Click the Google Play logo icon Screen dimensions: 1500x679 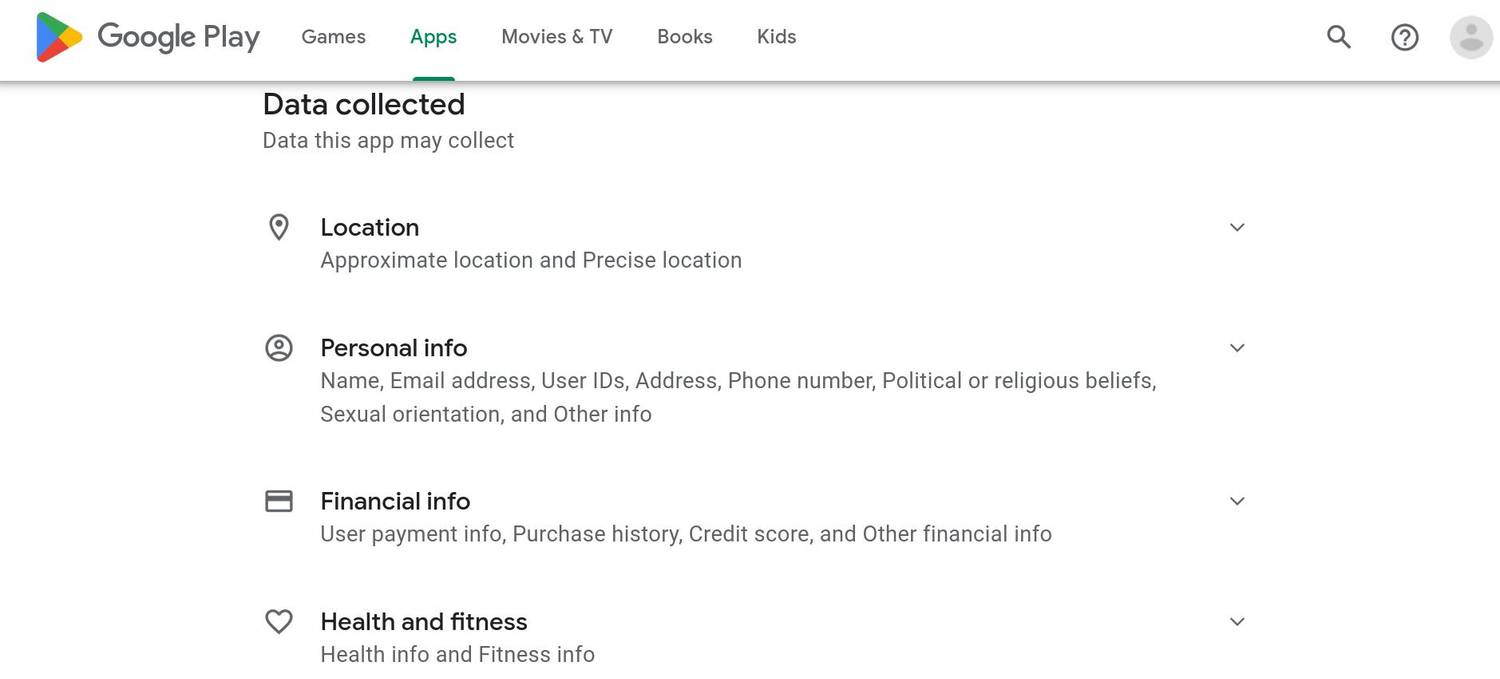tap(59, 38)
